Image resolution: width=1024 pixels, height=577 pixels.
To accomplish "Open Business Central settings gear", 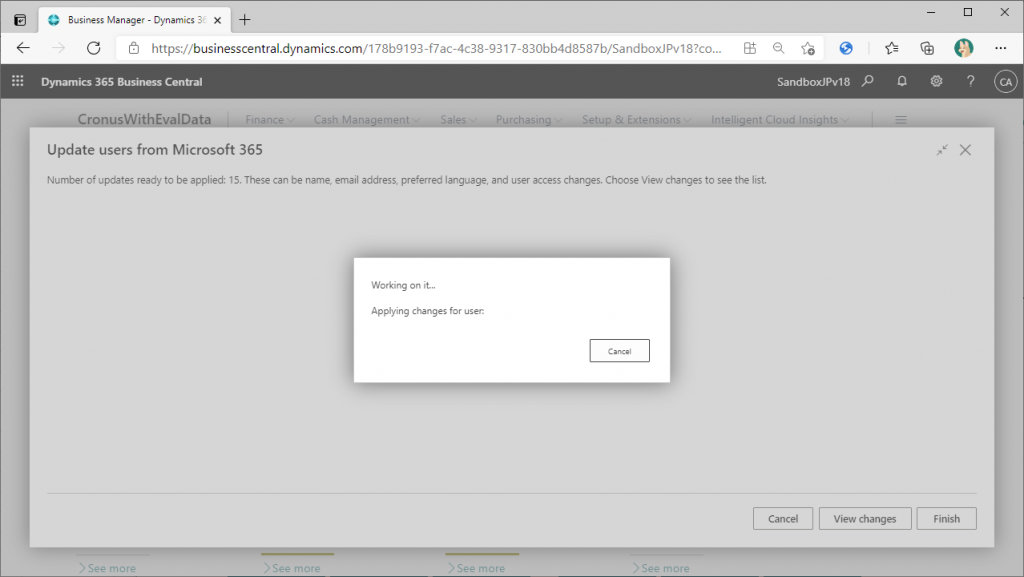I will tap(936, 81).
